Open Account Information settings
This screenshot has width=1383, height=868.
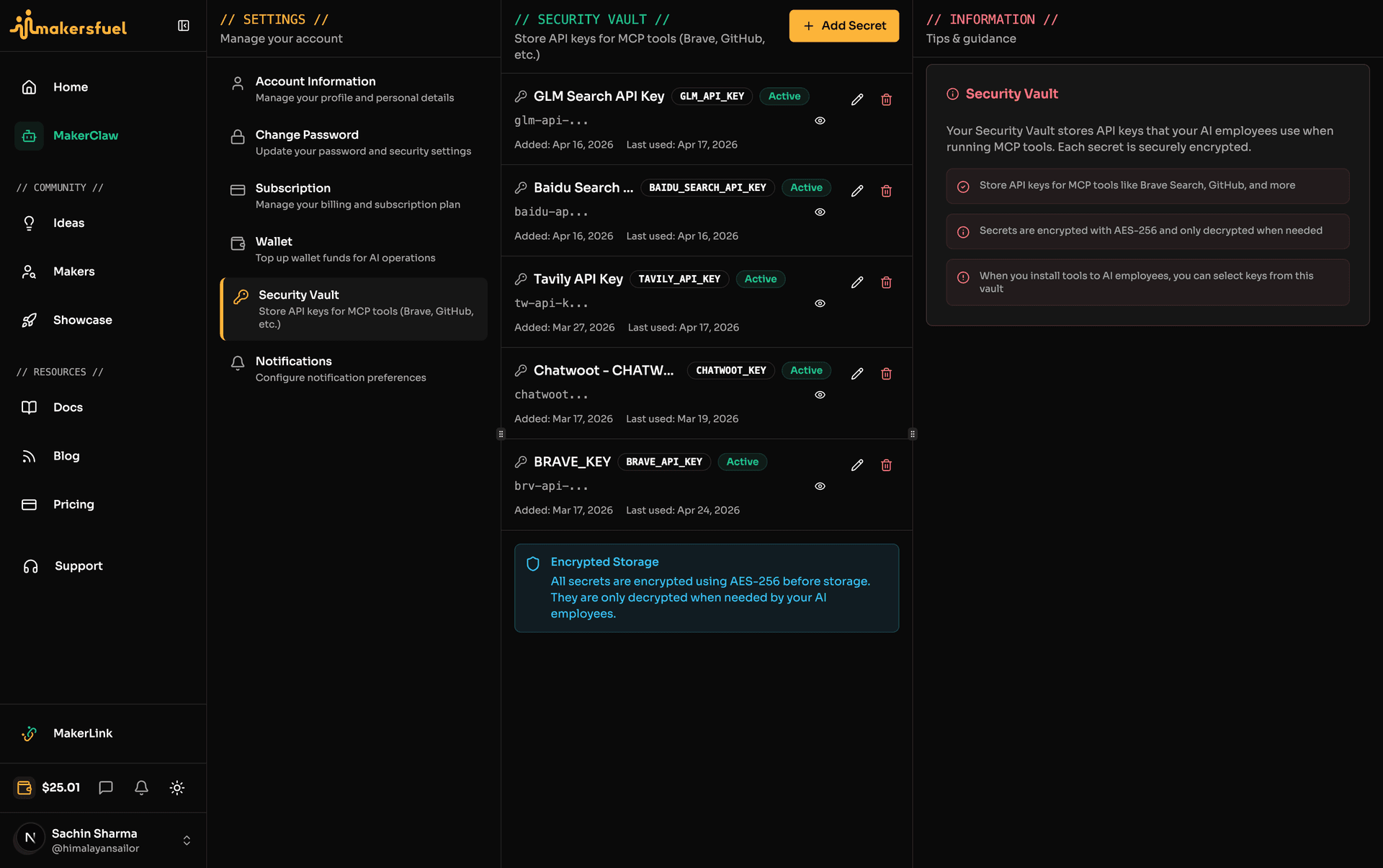coord(354,89)
